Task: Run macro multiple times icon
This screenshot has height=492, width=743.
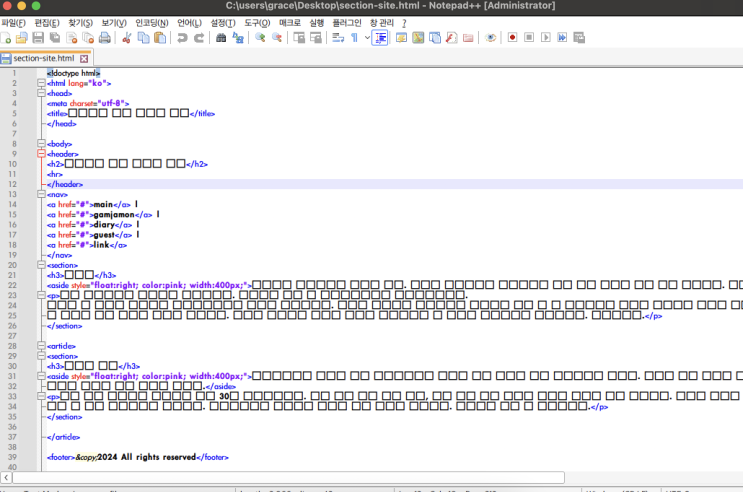Action: point(562,37)
